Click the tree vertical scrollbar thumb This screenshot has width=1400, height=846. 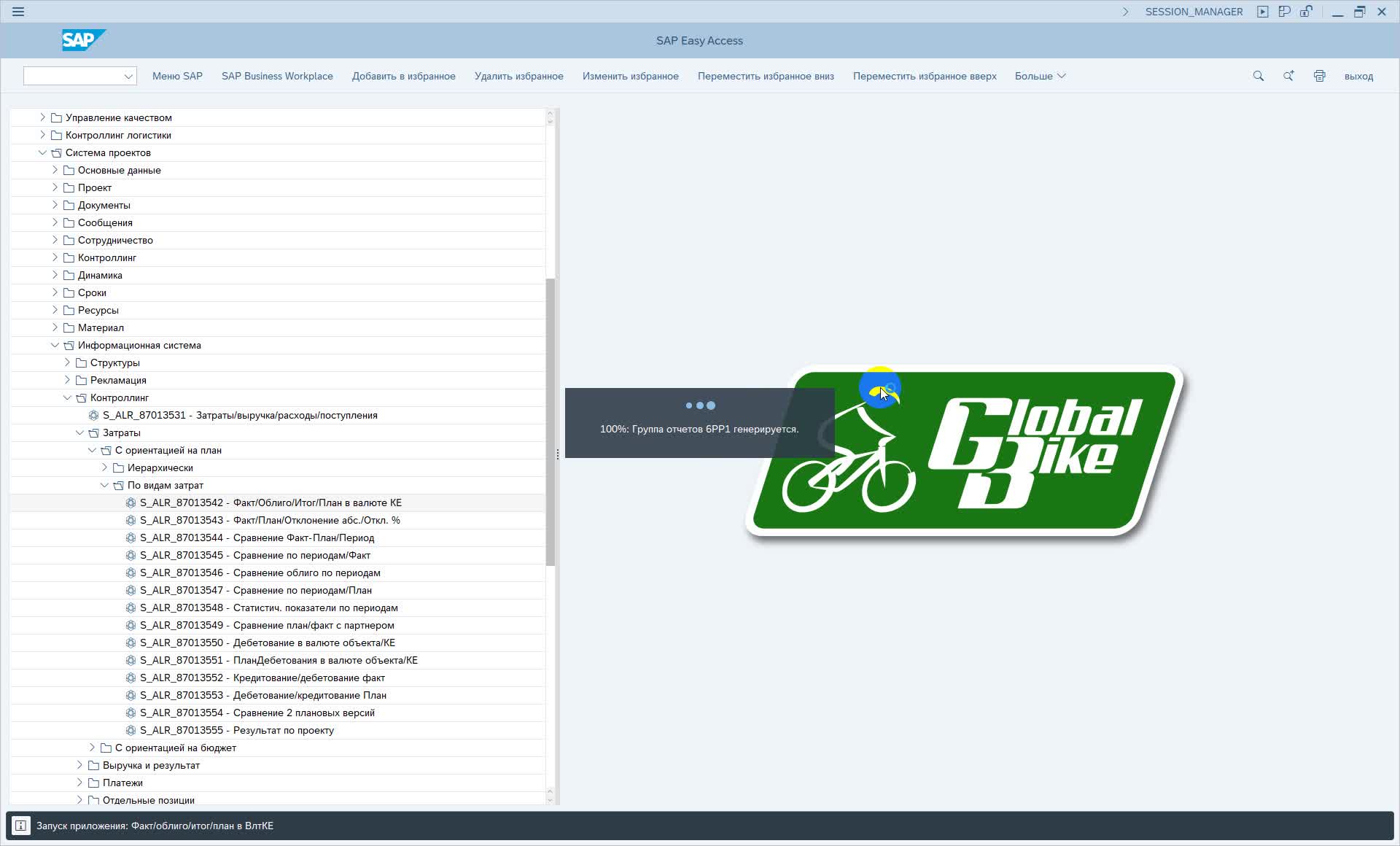tap(551, 422)
